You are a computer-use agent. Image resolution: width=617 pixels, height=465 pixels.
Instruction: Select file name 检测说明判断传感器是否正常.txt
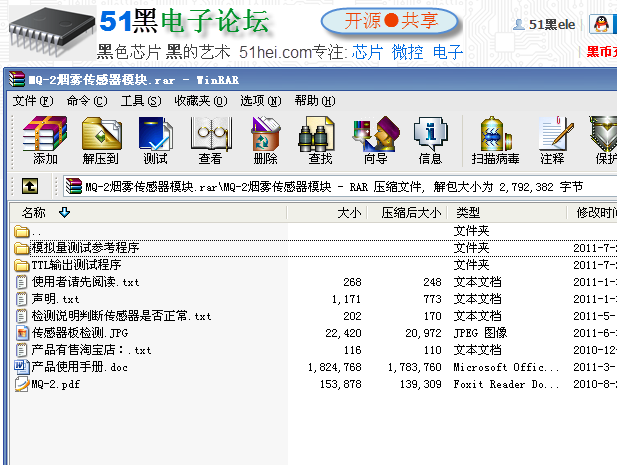(x=122, y=316)
